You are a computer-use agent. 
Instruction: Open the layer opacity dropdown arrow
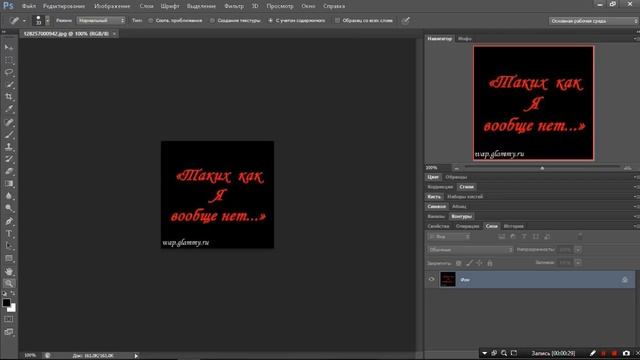point(578,249)
